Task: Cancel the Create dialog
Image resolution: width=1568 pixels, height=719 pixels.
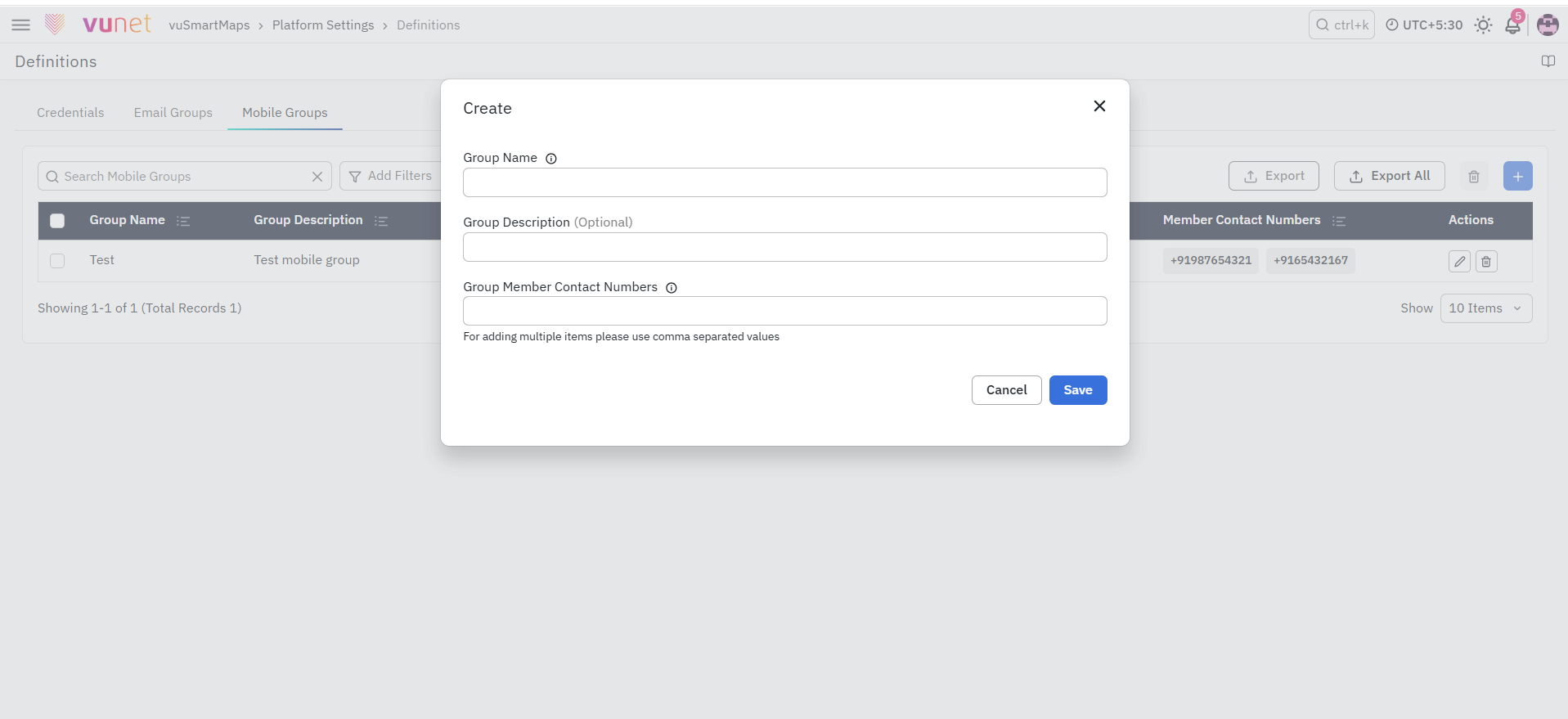Action: pyautogui.click(x=1006, y=390)
